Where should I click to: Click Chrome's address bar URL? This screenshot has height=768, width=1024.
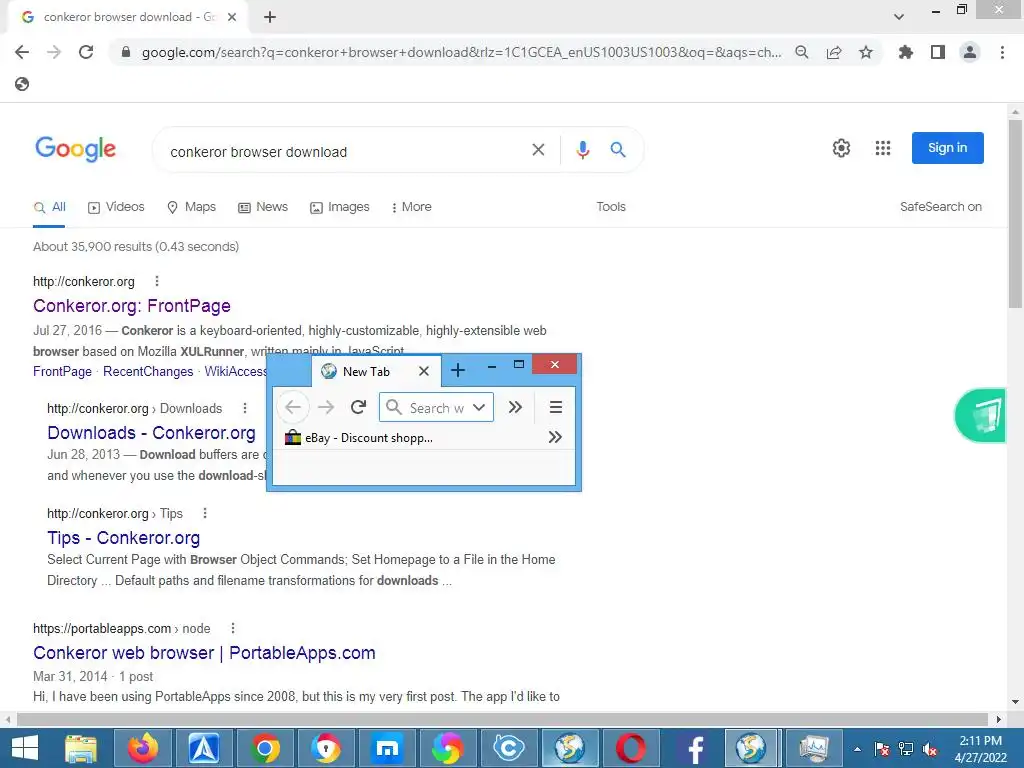click(461, 52)
